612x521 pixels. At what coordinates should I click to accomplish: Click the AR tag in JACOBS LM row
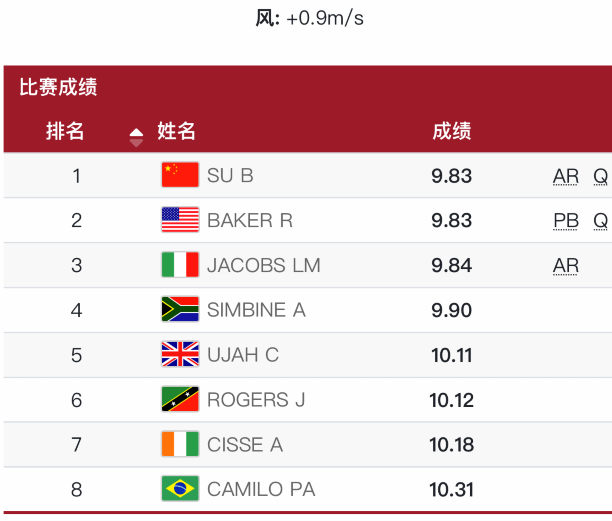(566, 266)
